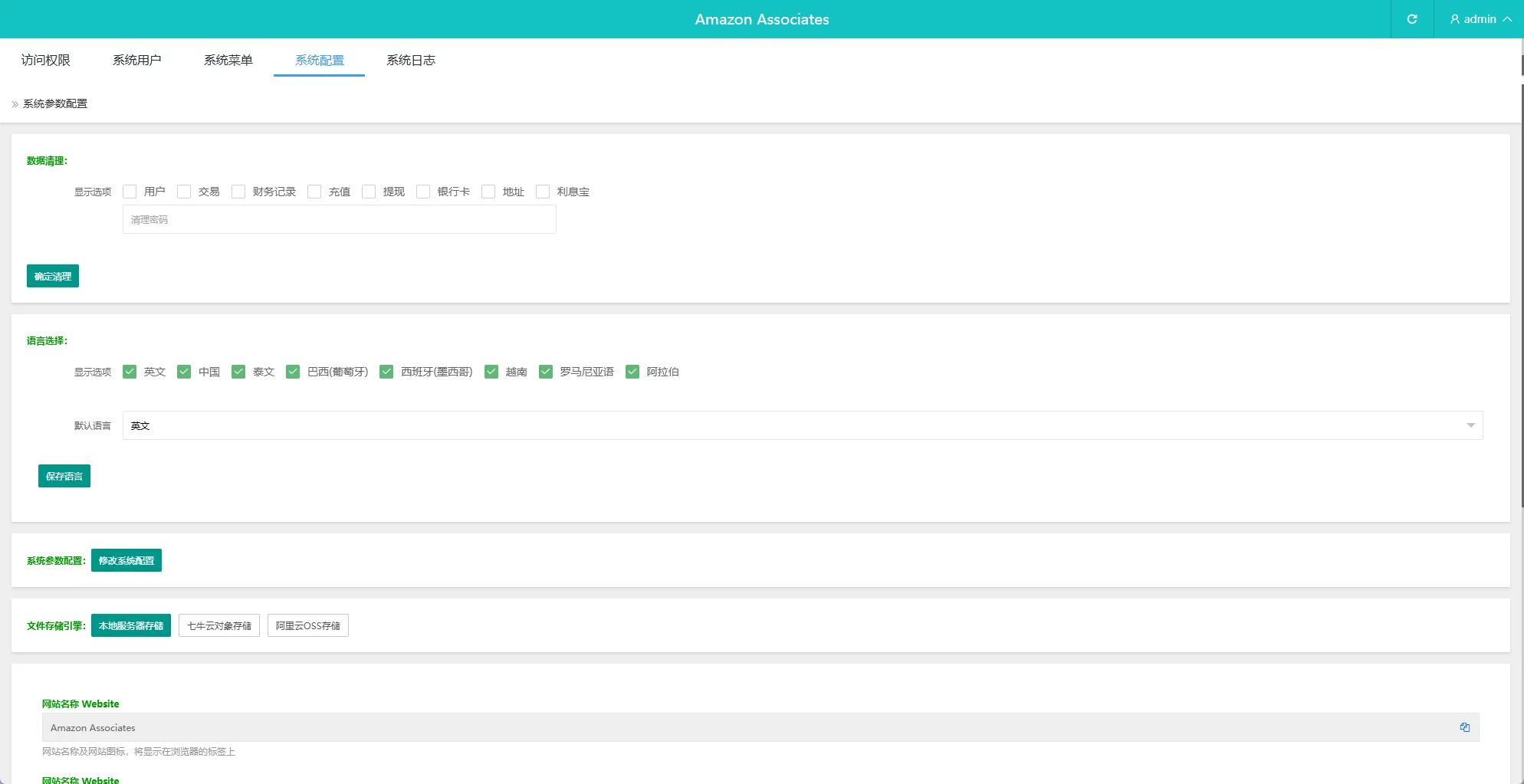Go to the 系统菜单 tab
The width and height of the screenshot is (1524, 784).
tap(228, 60)
